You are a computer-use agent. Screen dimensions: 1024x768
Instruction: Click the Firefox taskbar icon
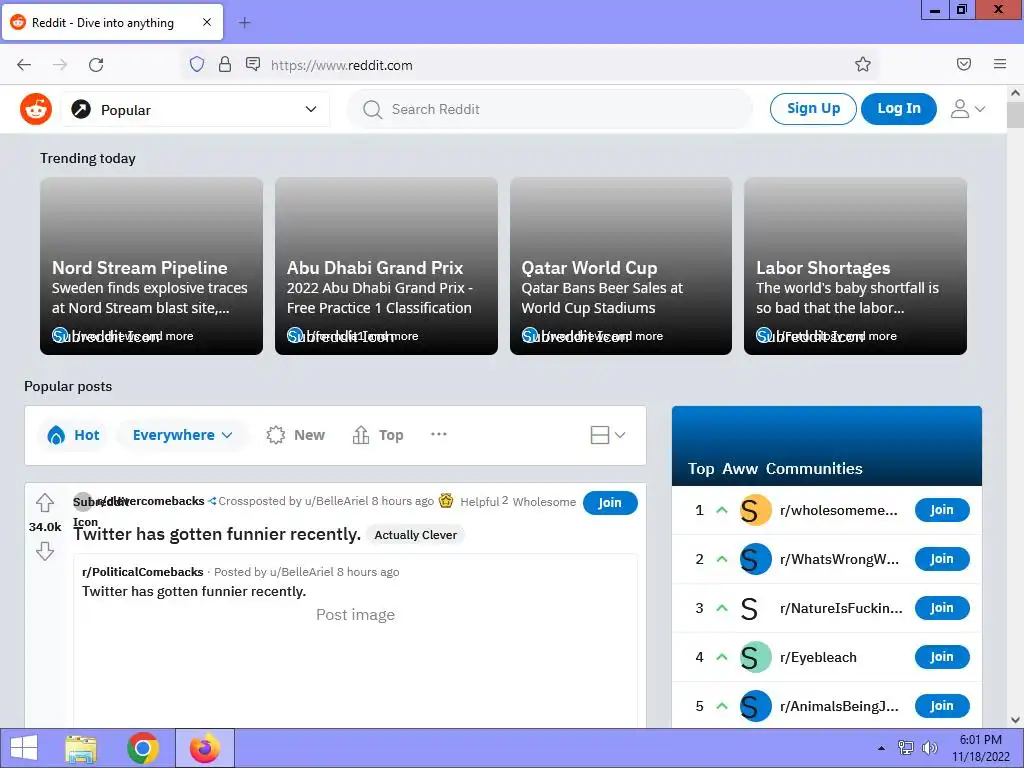click(x=205, y=748)
